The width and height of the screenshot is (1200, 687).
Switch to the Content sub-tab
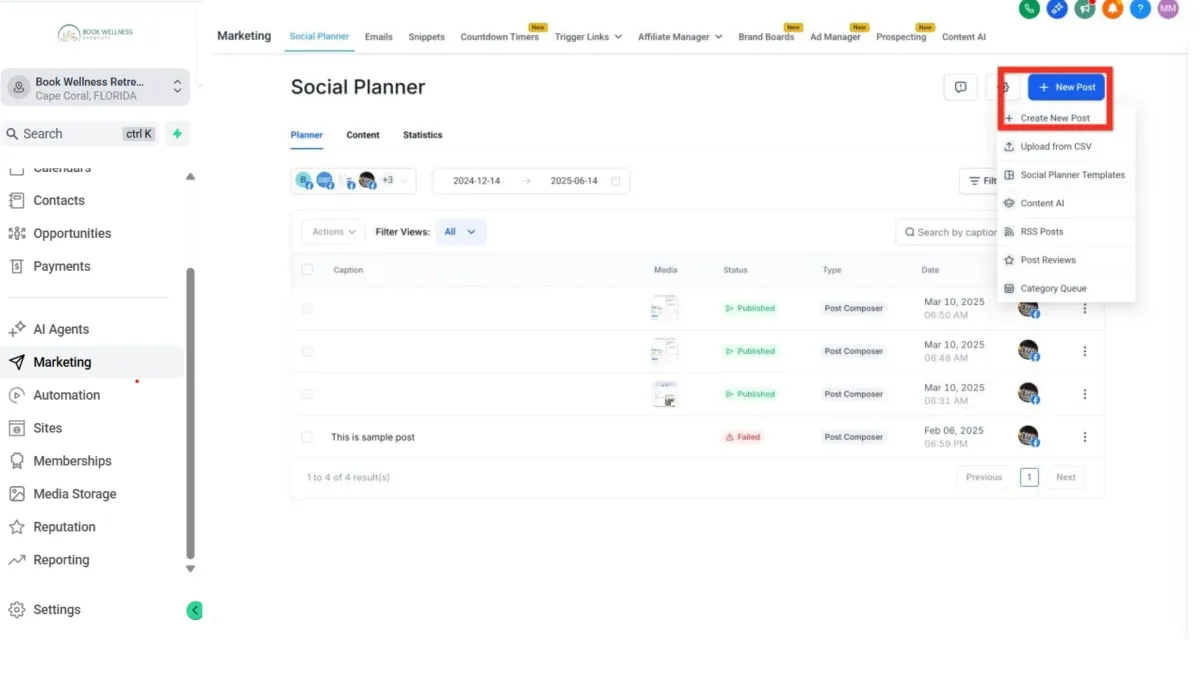(x=363, y=135)
